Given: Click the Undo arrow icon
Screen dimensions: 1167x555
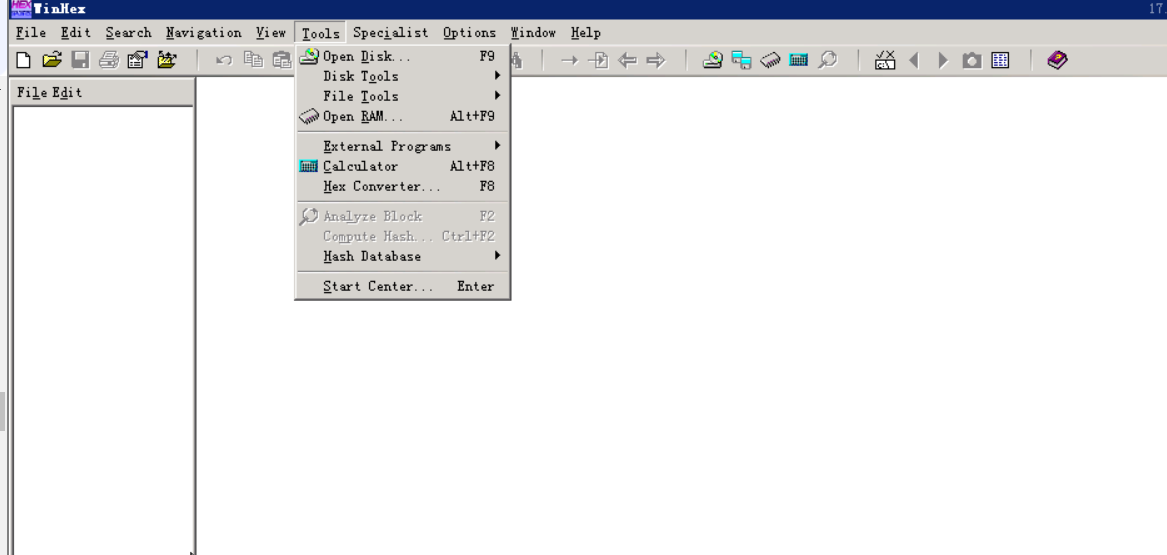Looking at the screenshot, I should [x=224, y=60].
